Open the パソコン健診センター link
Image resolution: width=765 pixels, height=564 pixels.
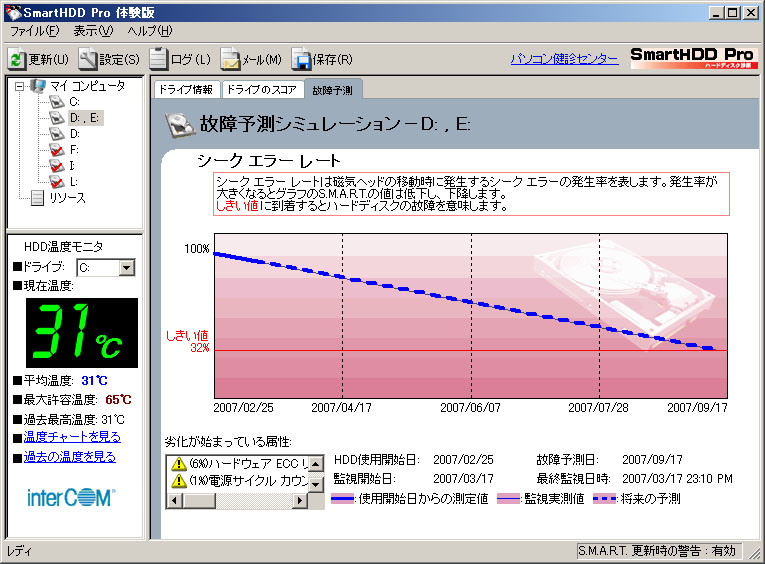(564, 59)
